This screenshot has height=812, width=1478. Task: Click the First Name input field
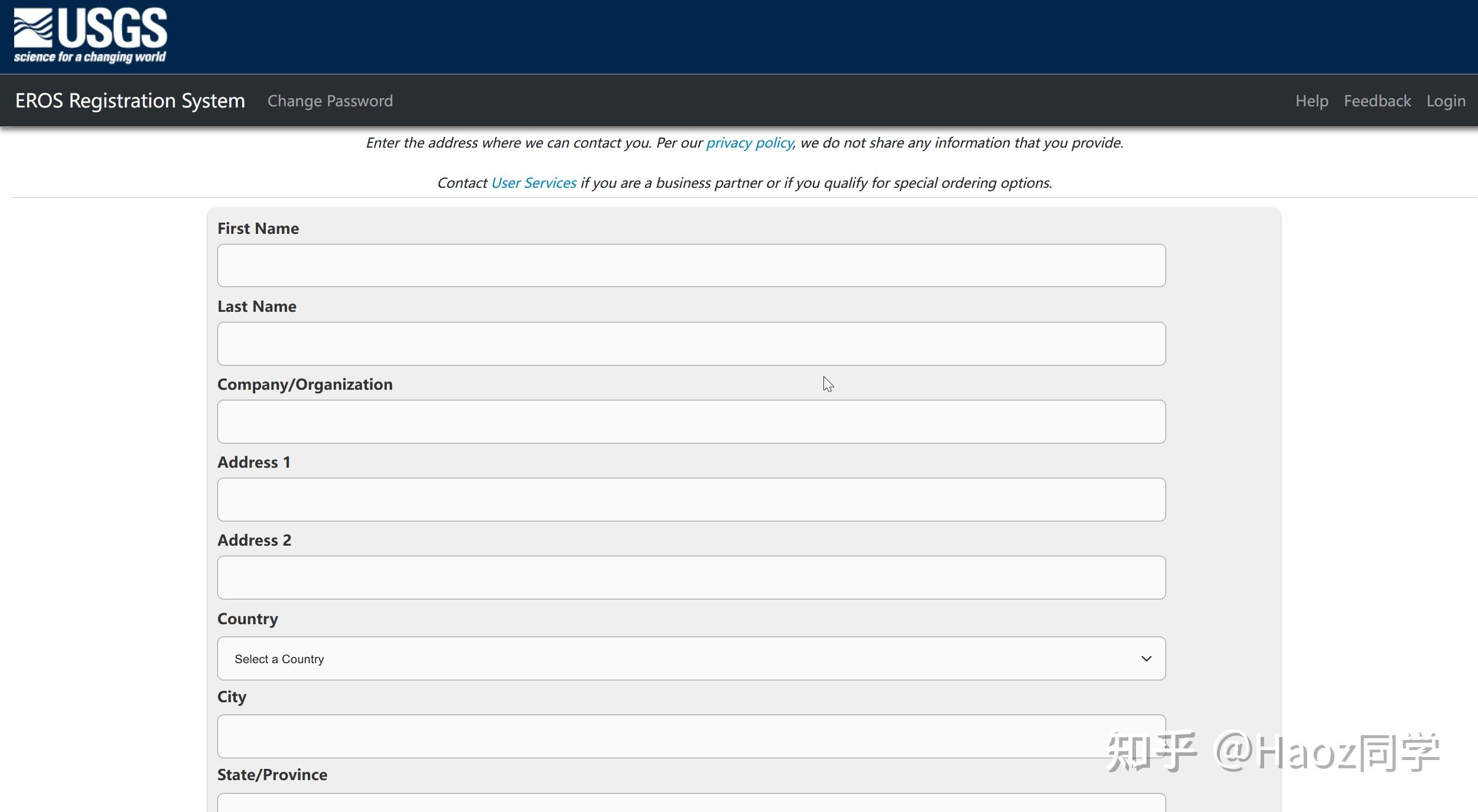691,266
